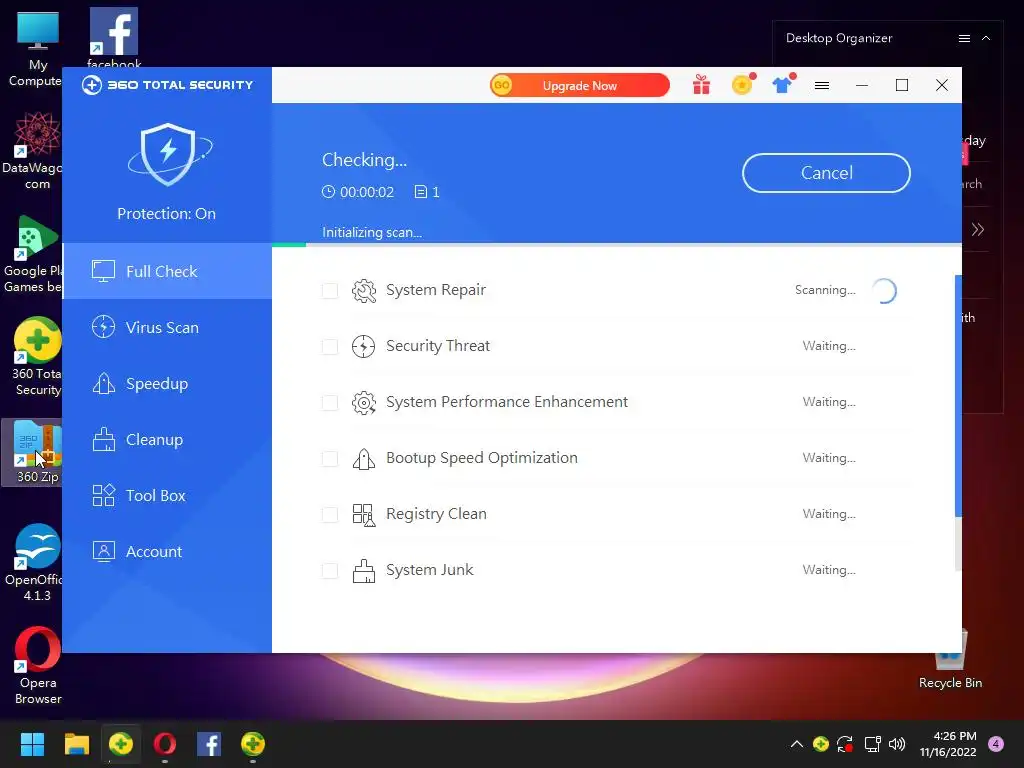Viewport: 1024px width, 768px height.
Task: Open the facebook desktop shortcut
Action: (x=114, y=39)
